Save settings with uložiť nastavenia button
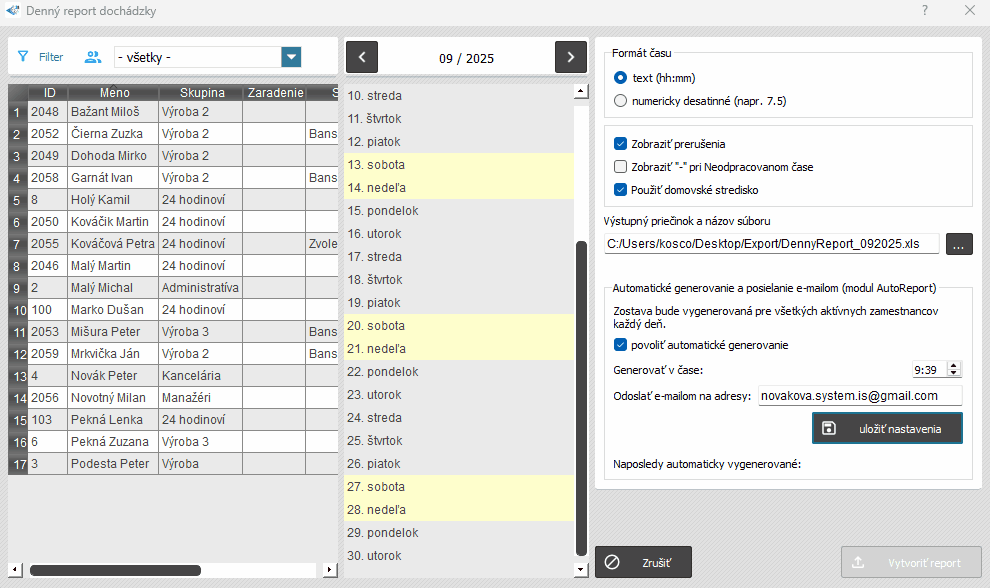Screen dimensions: 990x588 click(887, 428)
